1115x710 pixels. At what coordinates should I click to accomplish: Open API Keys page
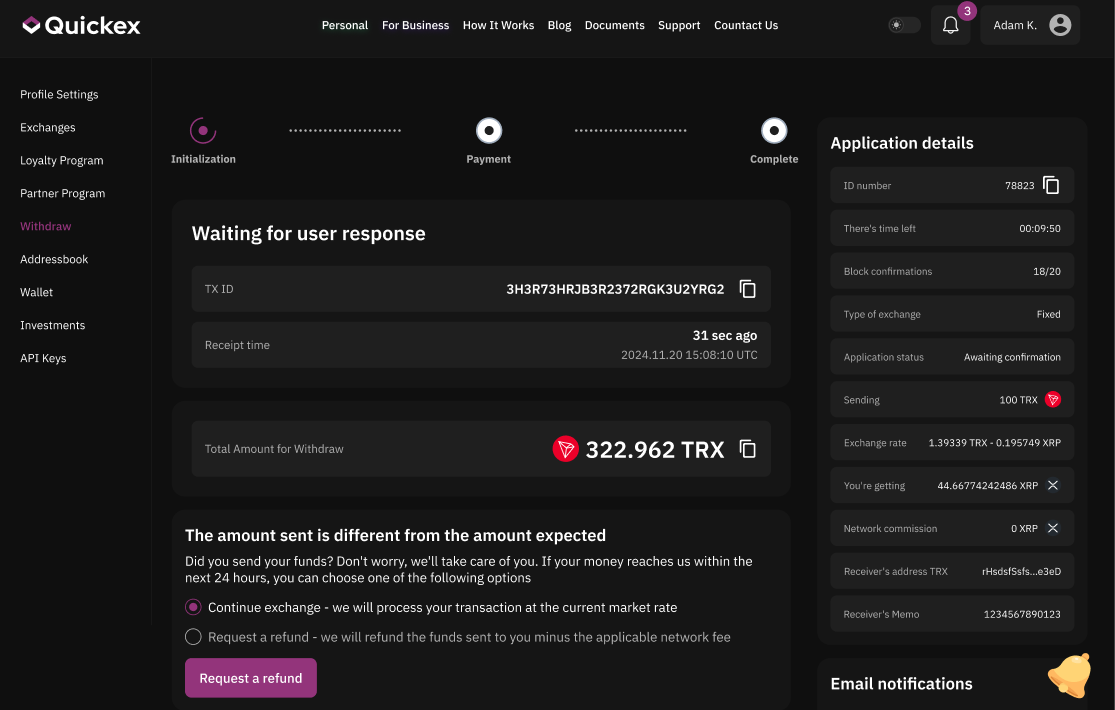coord(43,358)
